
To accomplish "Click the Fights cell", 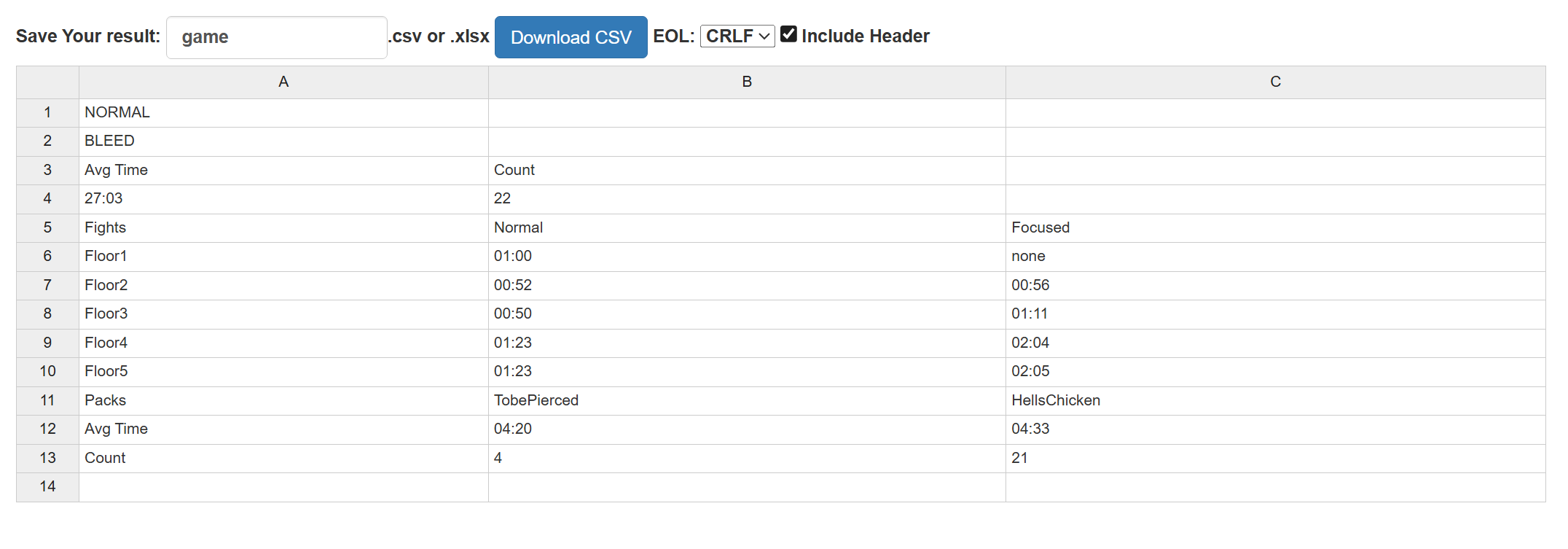I will 283,228.
